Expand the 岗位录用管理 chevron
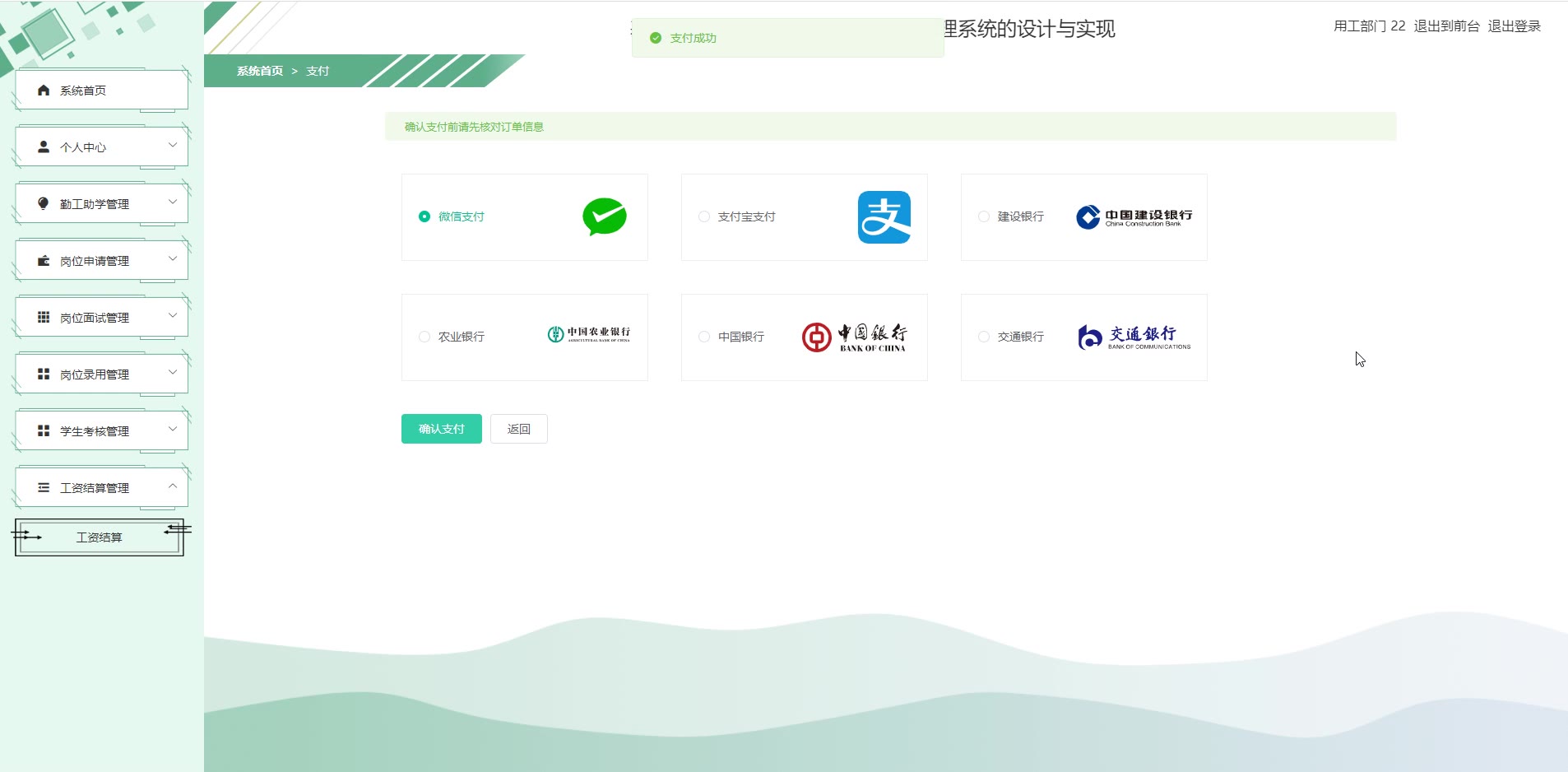 173,373
